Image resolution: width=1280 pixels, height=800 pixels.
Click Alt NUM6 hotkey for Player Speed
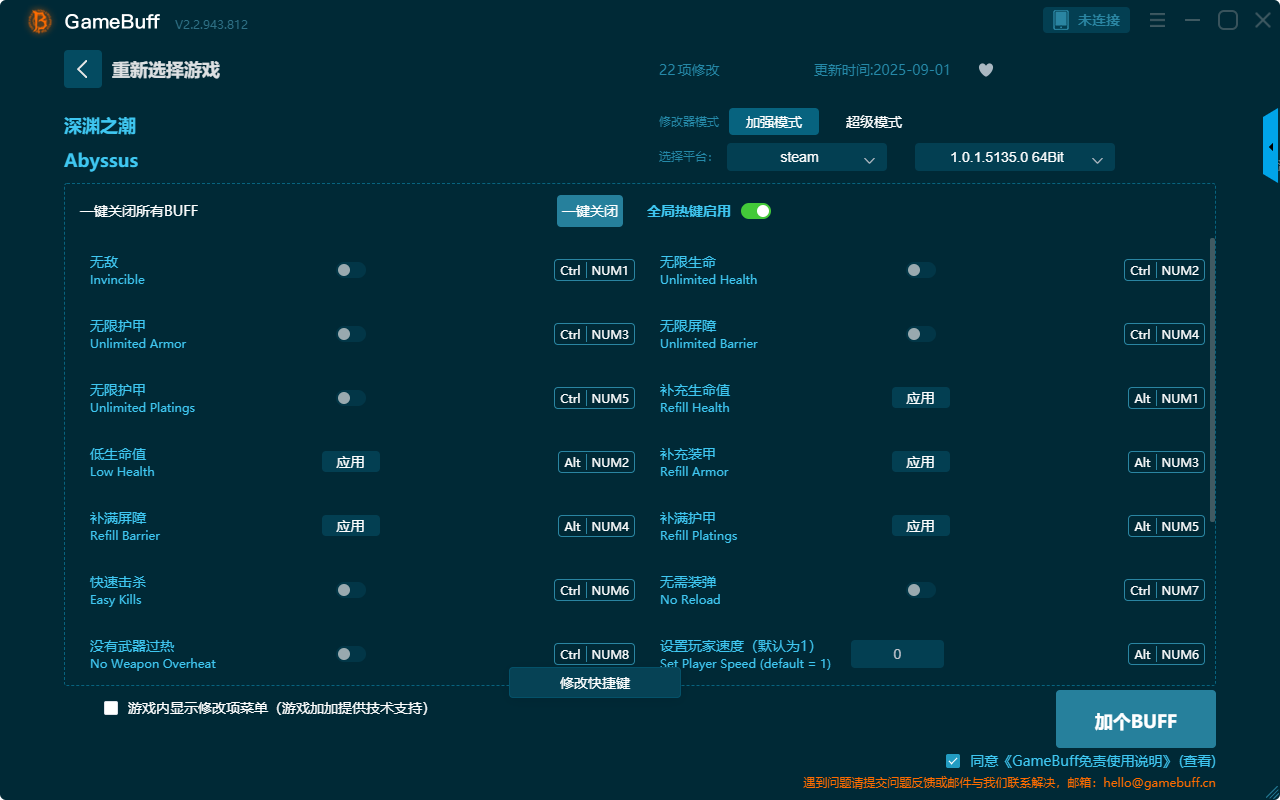(x=1167, y=654)
